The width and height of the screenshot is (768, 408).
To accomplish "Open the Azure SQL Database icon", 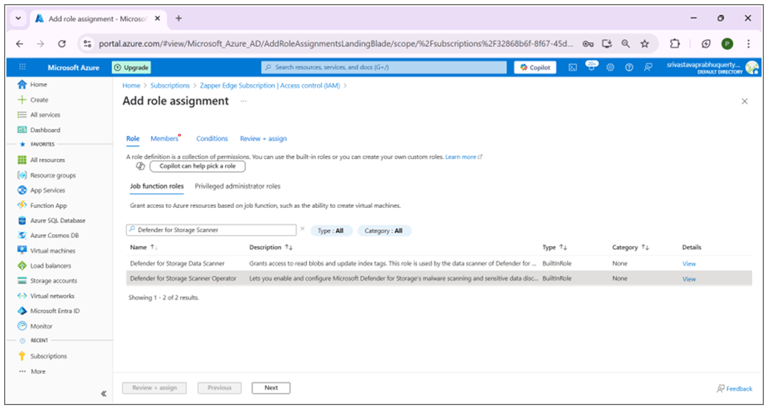I will click(x=22, y=220).
